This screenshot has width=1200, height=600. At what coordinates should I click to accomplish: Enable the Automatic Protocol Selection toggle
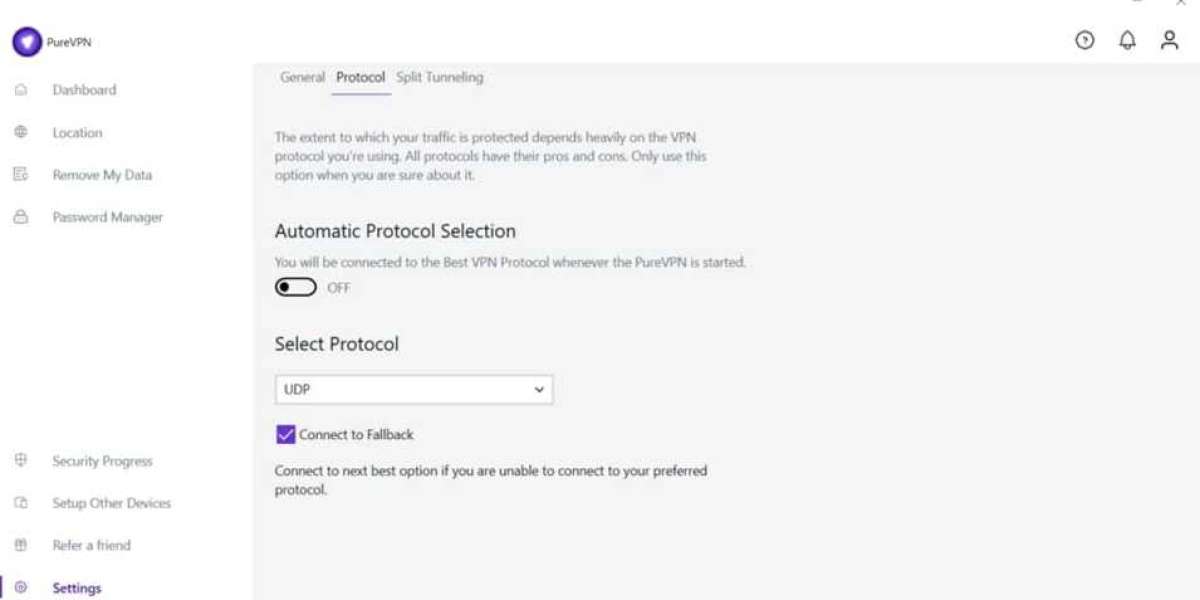point(296,288)
